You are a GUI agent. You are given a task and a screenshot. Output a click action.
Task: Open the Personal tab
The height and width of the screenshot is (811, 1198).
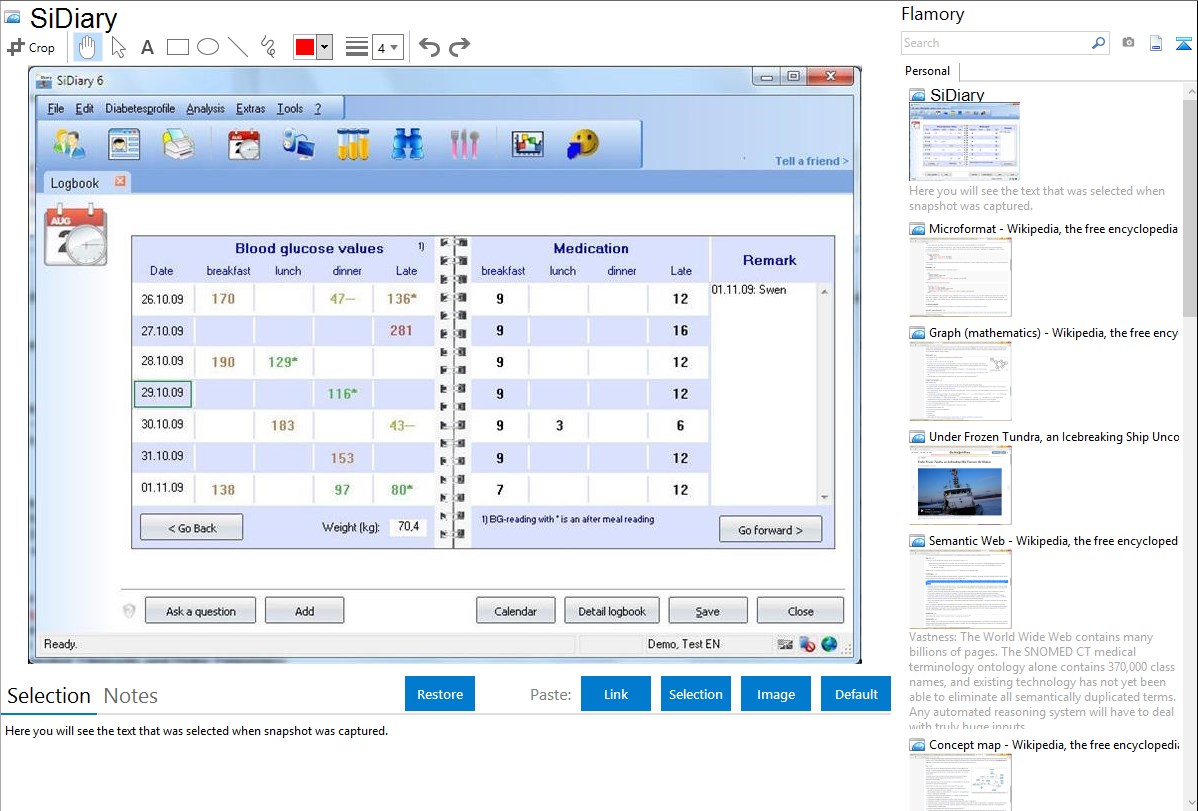(x=927, y=71)
